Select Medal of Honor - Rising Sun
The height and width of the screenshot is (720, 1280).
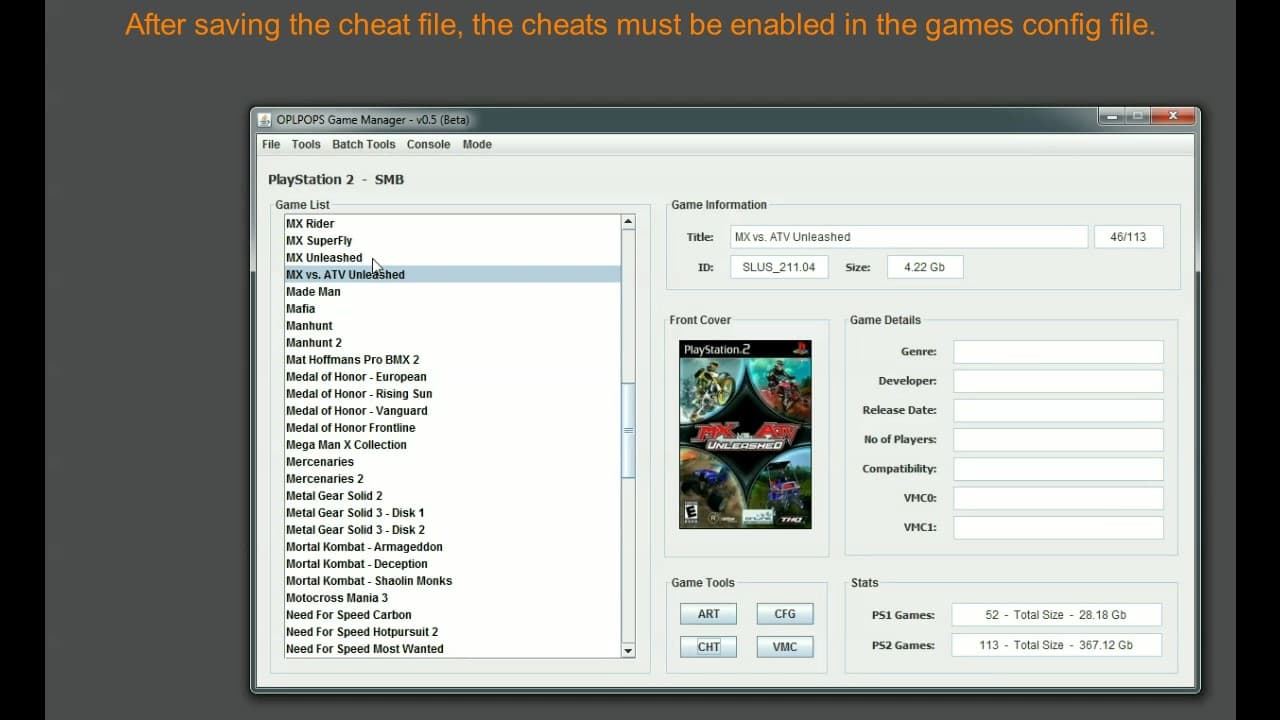(452, 394)
